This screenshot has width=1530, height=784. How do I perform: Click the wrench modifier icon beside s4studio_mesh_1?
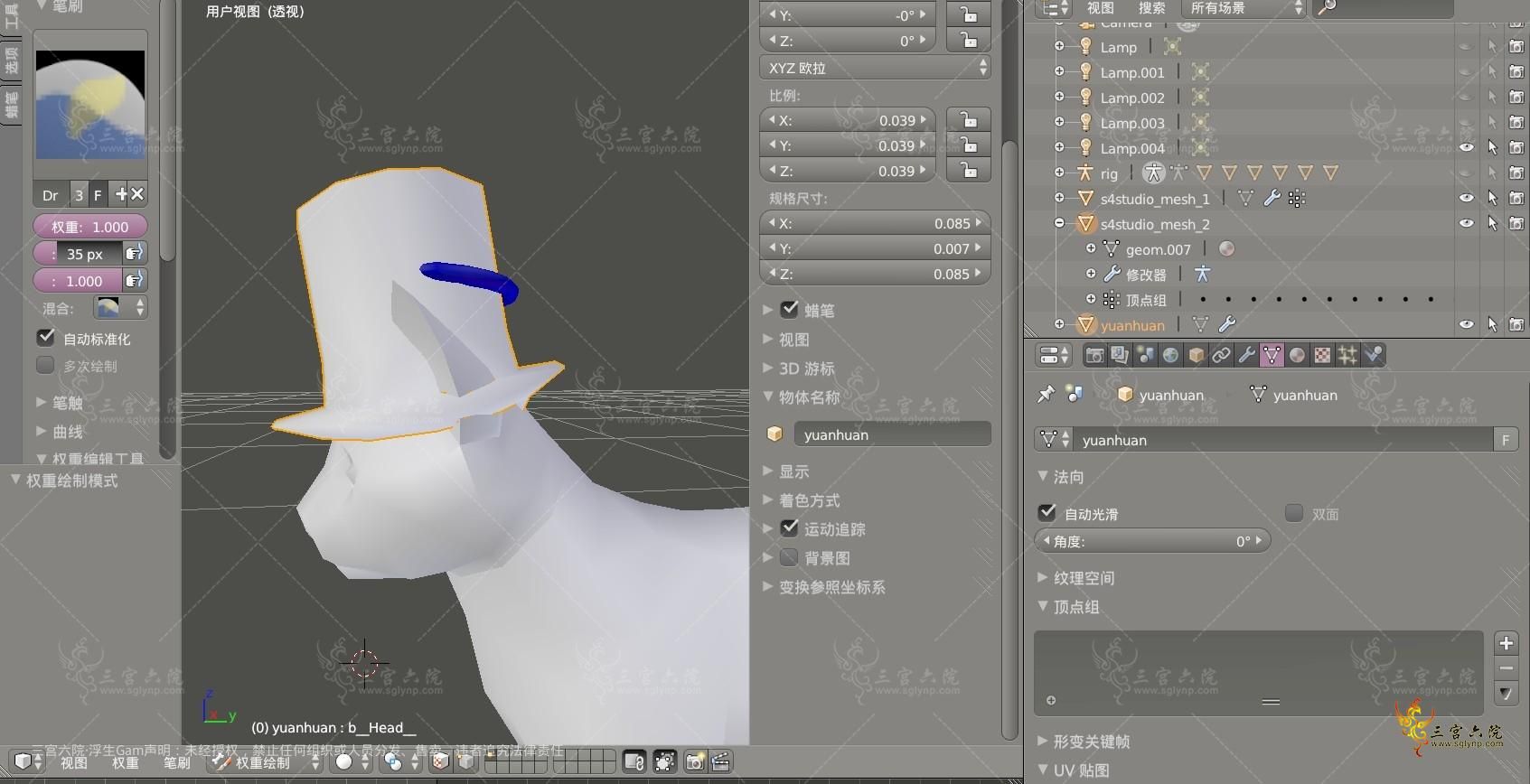pos(1272,198)
